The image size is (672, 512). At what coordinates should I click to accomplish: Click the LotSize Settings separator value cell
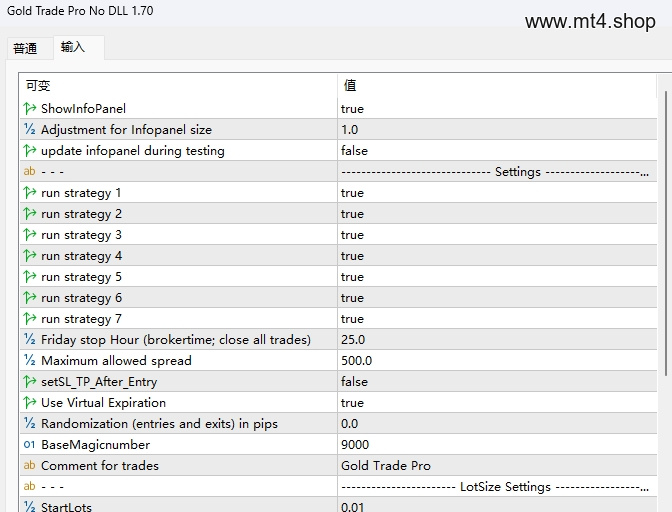tap(497, 486)
